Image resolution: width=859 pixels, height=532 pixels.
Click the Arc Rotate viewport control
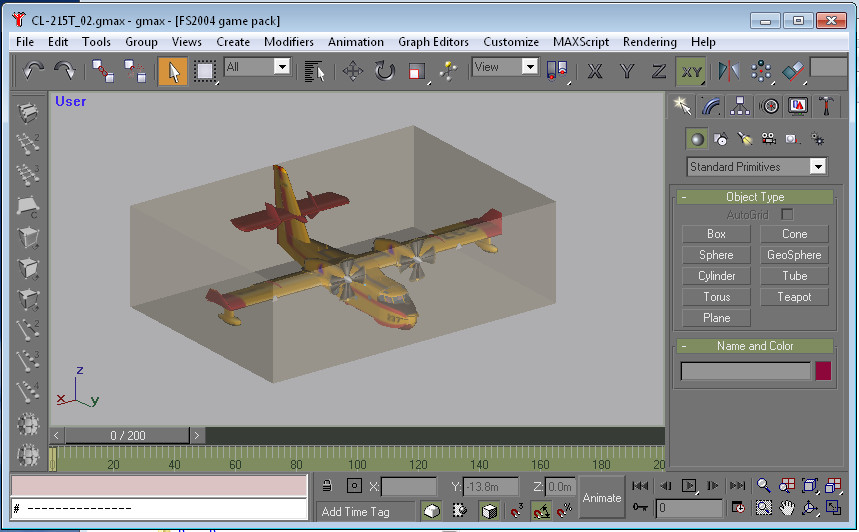click(x=810, y=508)
